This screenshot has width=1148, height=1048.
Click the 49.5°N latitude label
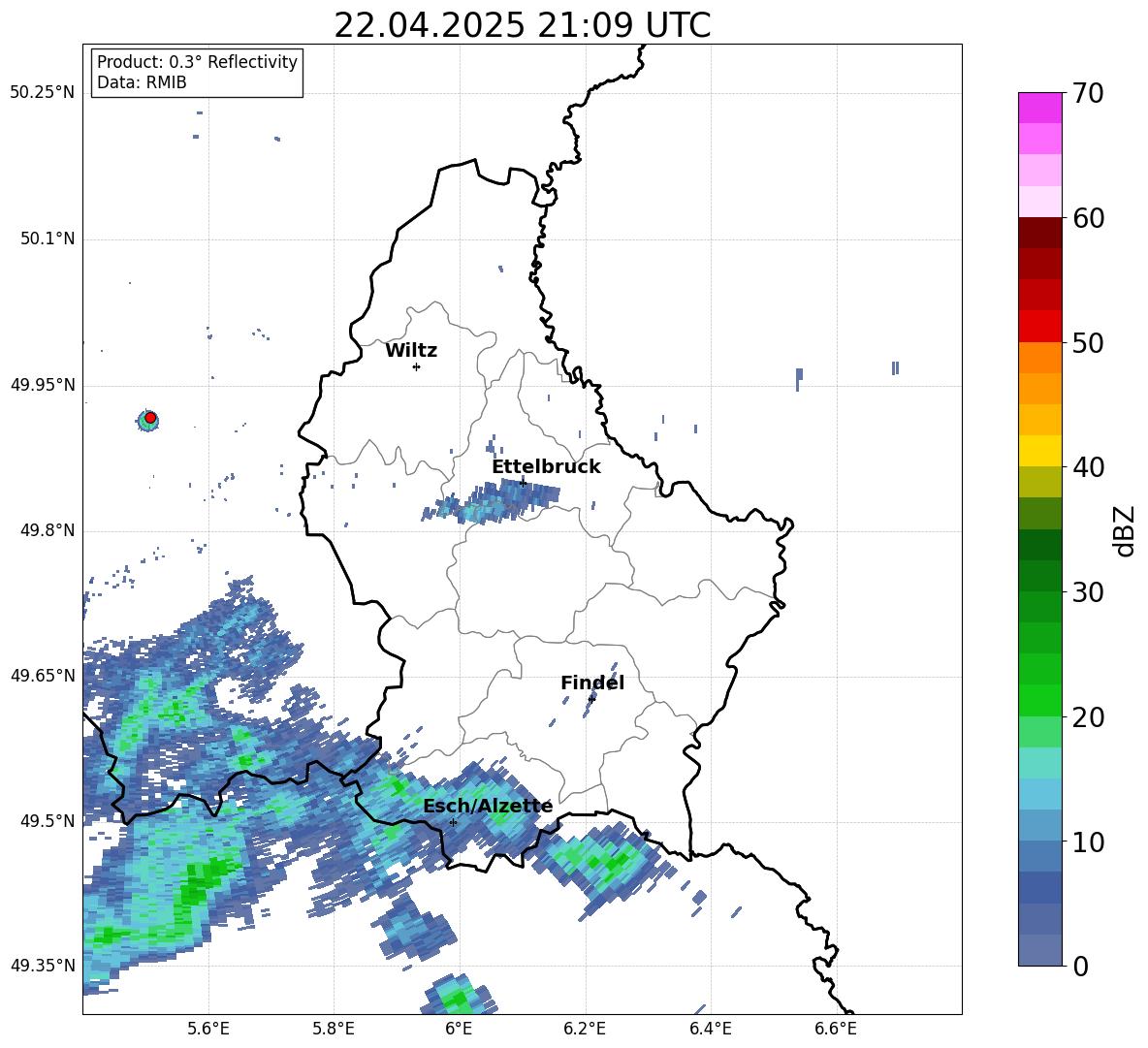pos(47,821)
